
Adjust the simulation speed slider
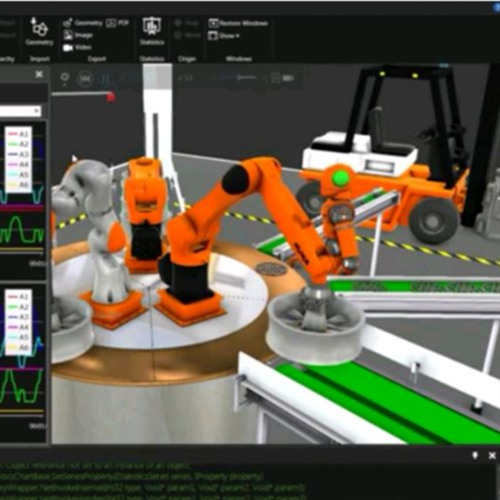[247, 78]
